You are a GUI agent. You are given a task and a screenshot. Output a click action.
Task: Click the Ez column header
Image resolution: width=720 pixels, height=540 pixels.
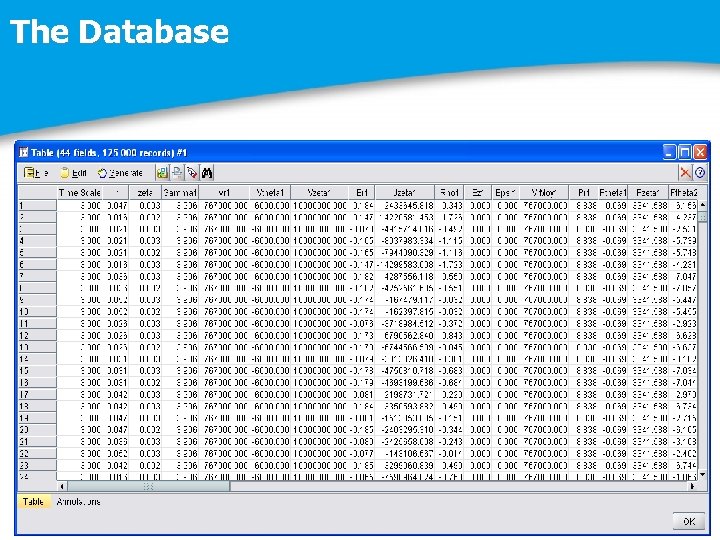point(478,193)
